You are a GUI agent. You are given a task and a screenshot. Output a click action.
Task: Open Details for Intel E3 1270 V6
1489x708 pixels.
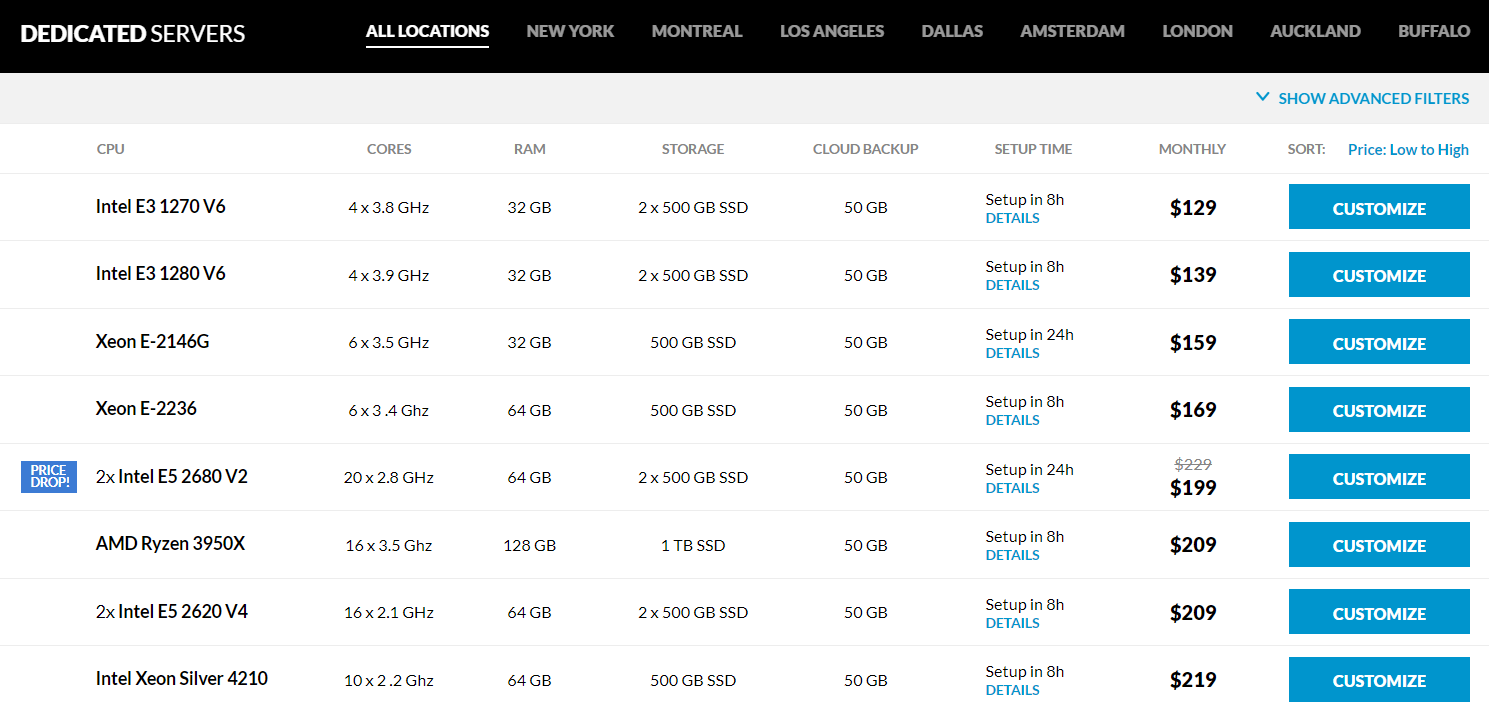pyautogui.click(x=1012, y=218)
